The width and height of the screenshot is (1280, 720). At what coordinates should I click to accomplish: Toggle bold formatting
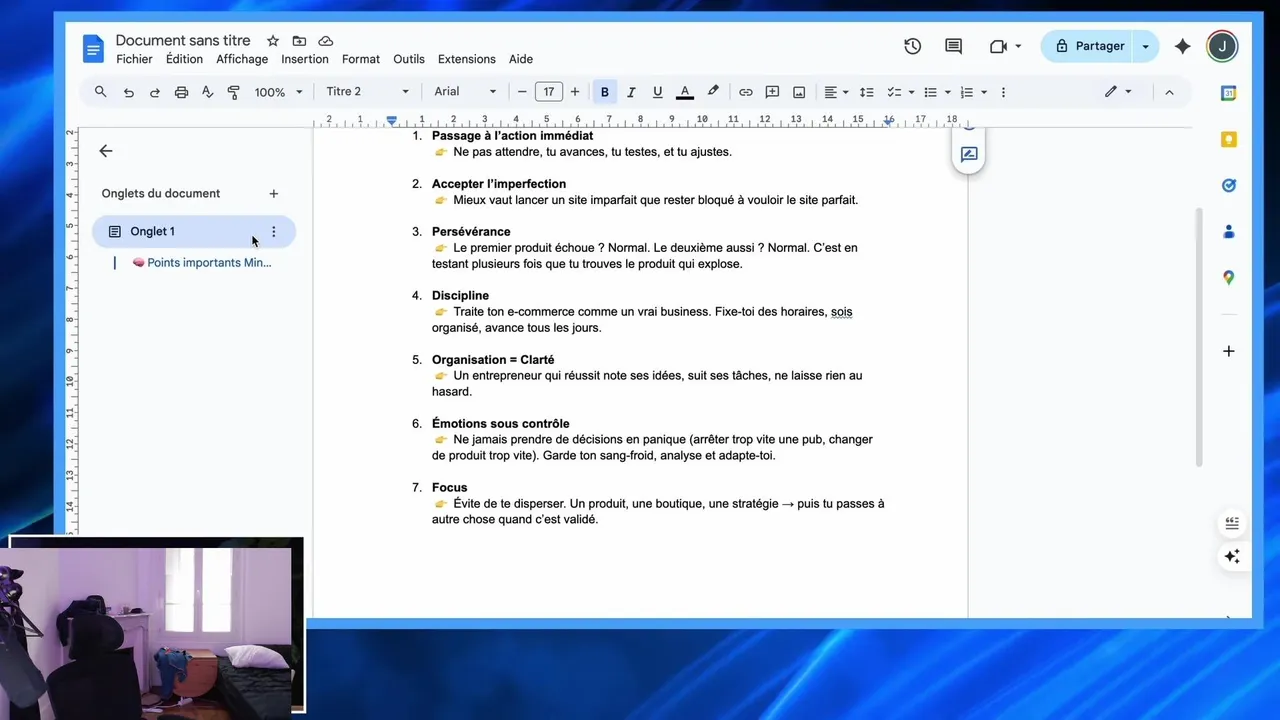(604, 92)
